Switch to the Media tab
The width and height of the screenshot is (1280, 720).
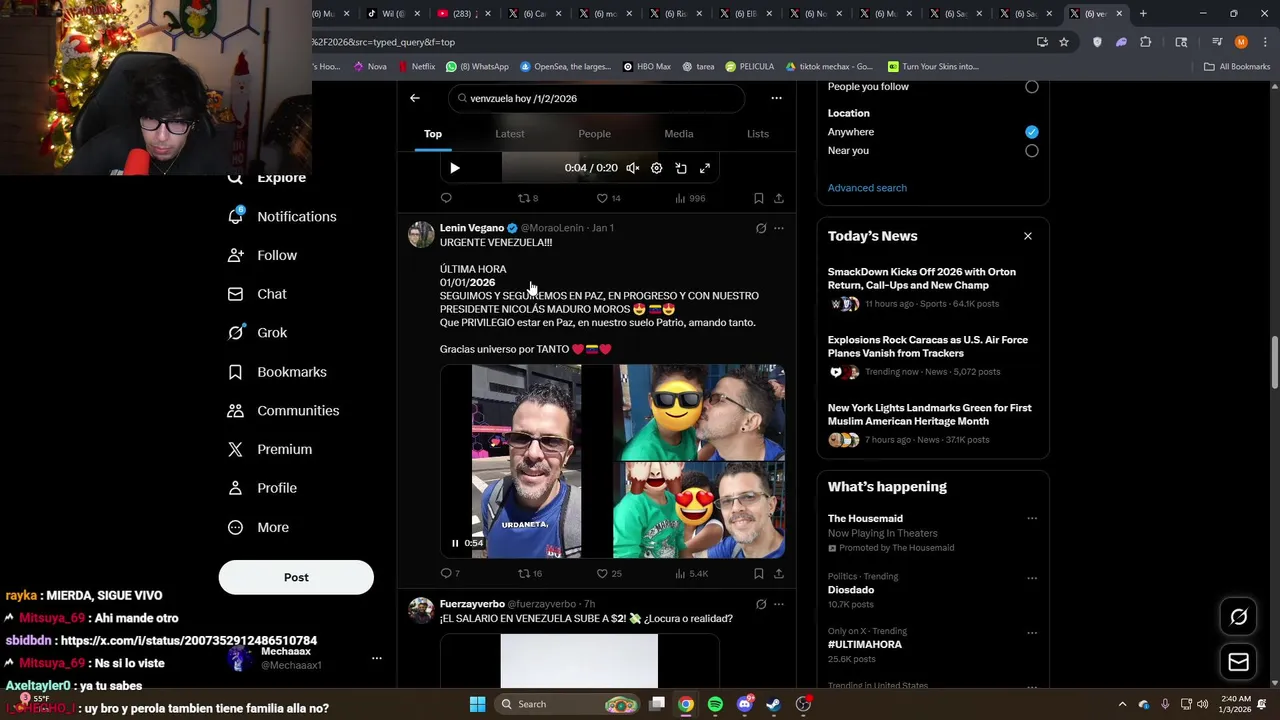click(x=678, y=134)
